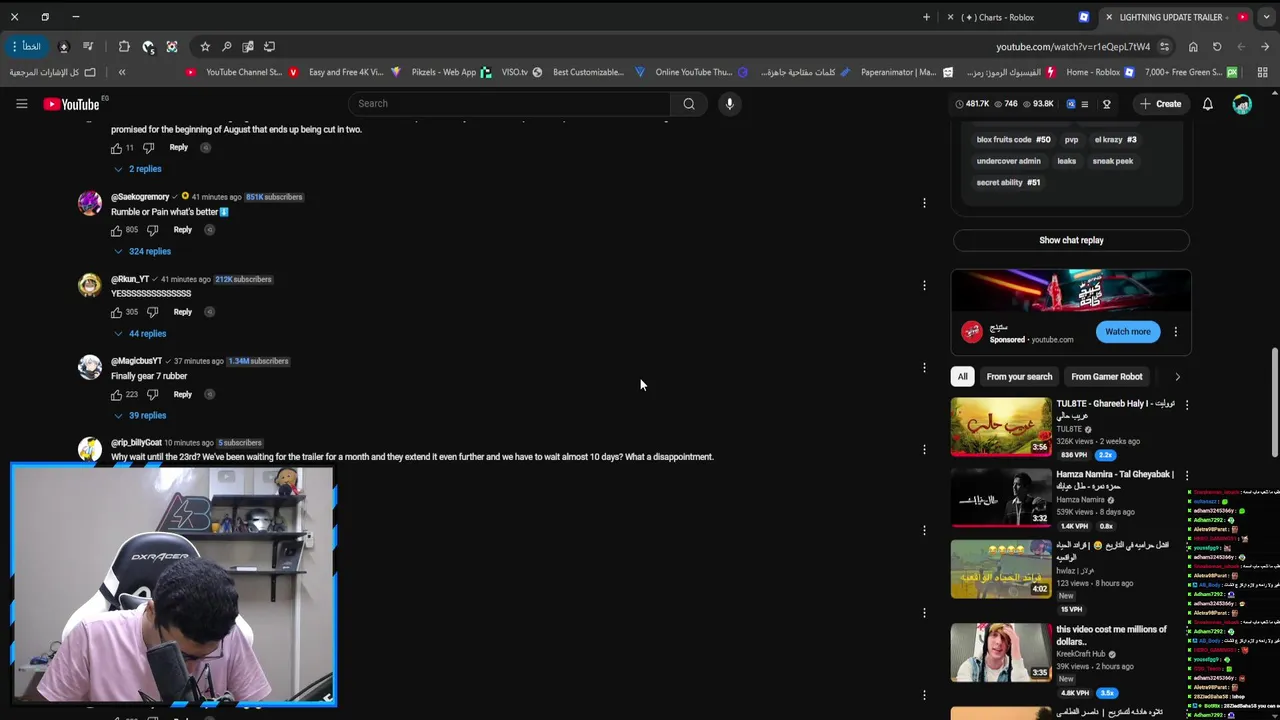
Task: Show more bookmarks with double chevron
Action: click(x=122, y=72)
